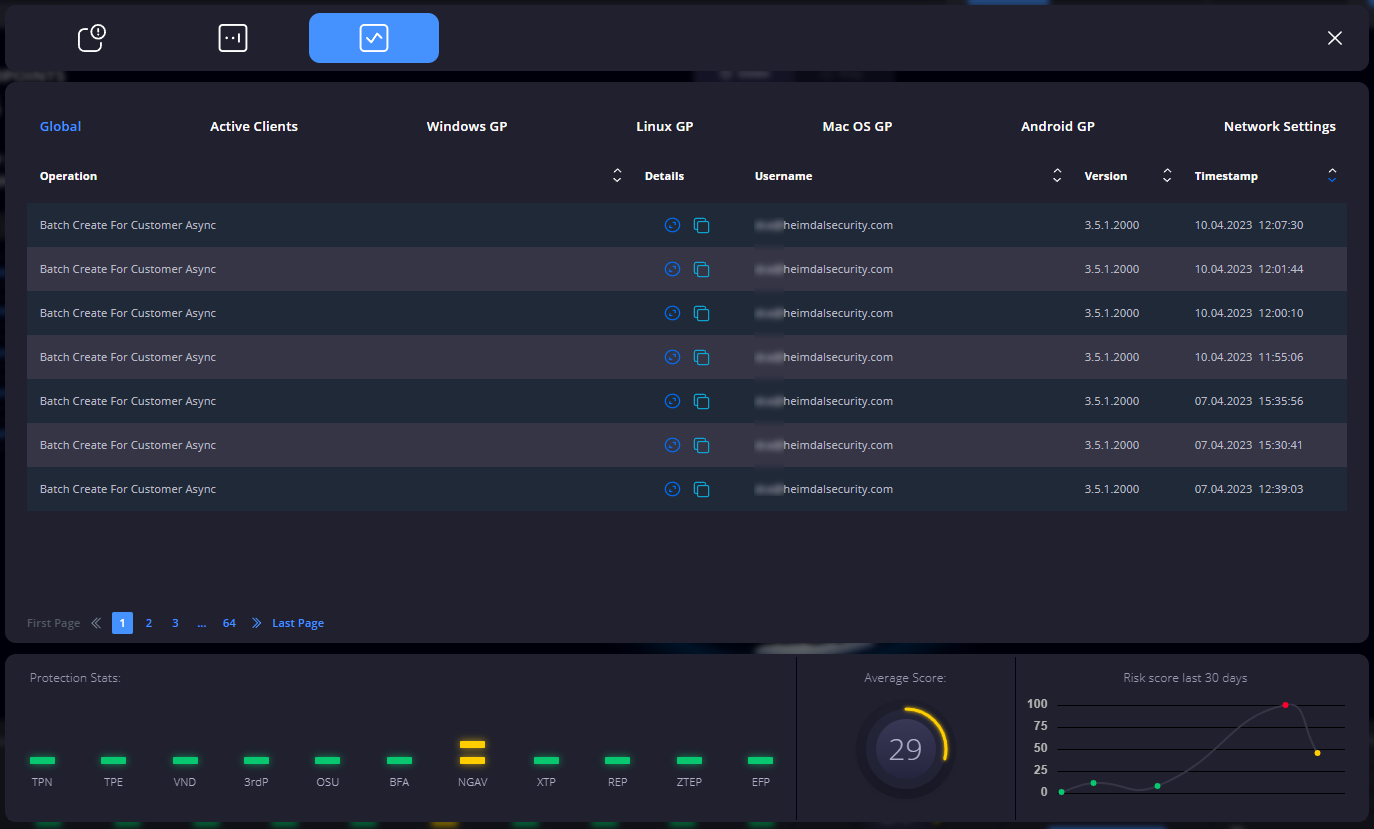1374x829 pixels.
Task: Switch to the Active Clients tab
Action: pyautogui.click(x=254, y=127)
